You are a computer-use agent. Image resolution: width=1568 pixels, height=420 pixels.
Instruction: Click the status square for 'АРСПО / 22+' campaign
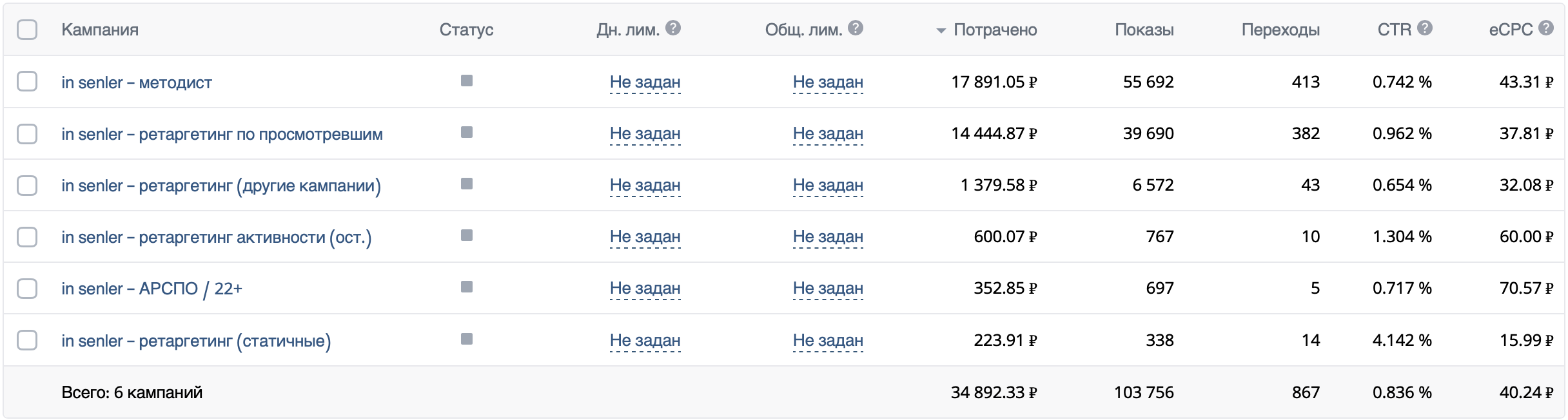[465, 288]
